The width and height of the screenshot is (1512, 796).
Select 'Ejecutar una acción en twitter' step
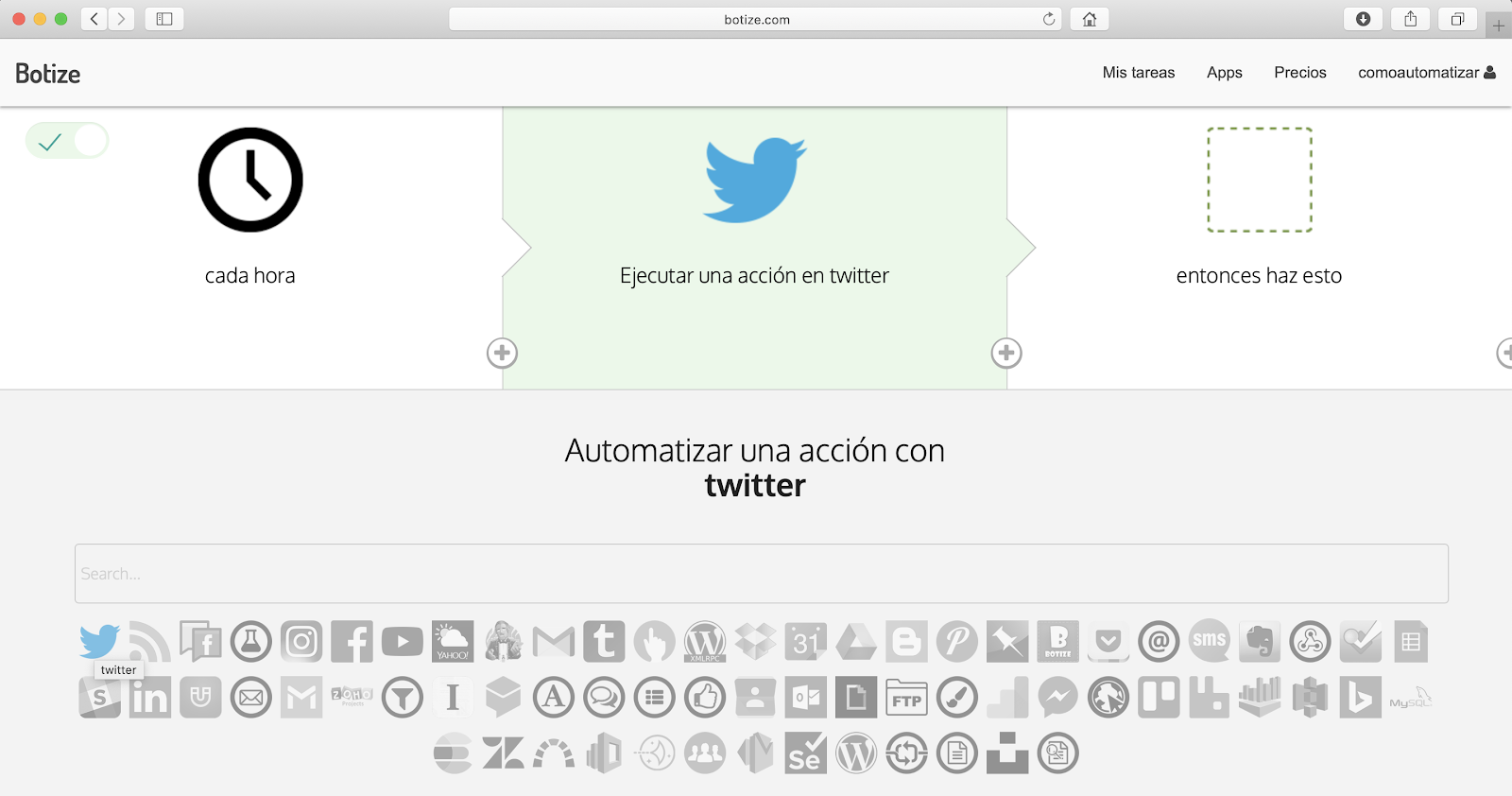754,248
